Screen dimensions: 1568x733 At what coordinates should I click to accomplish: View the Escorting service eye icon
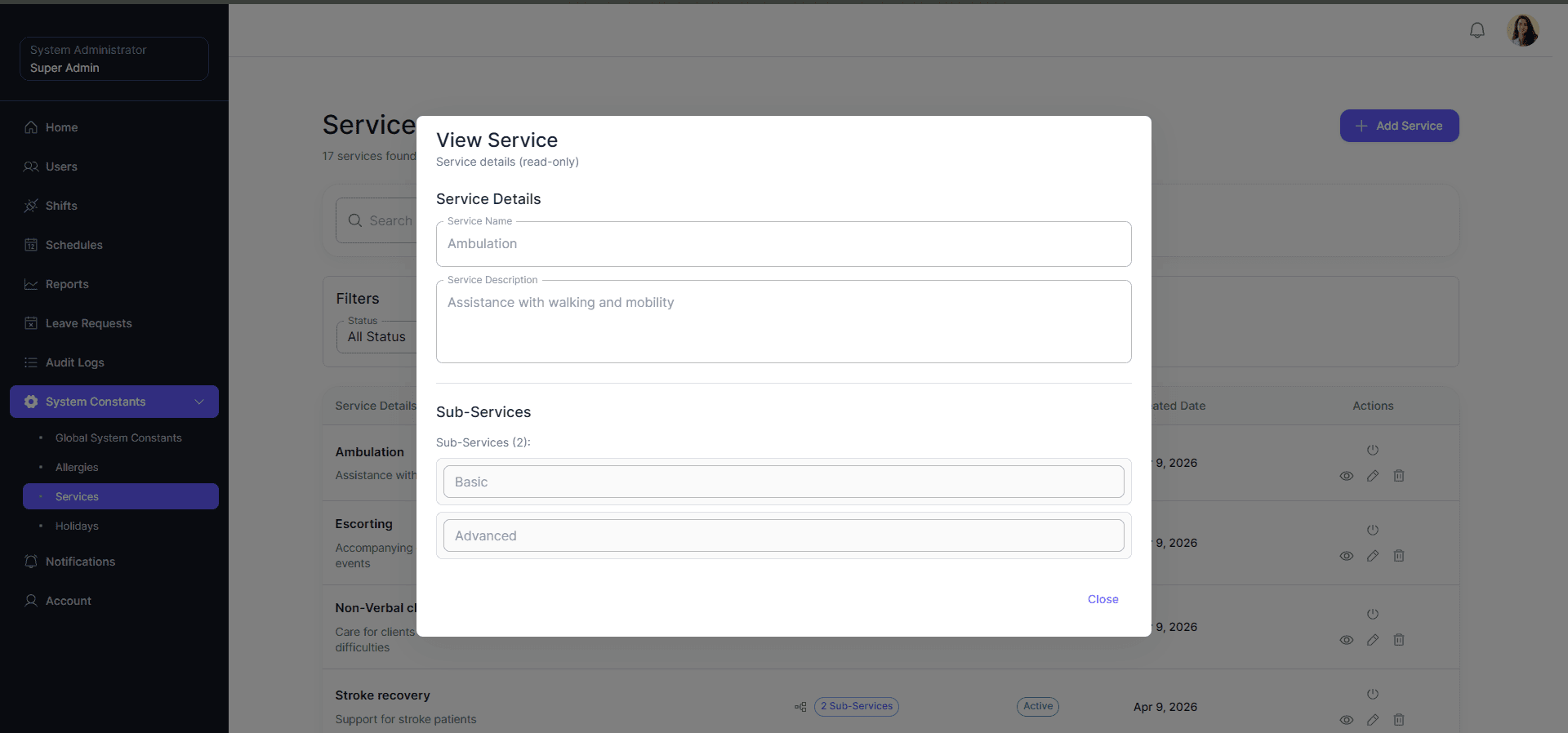coord(1347,556)
